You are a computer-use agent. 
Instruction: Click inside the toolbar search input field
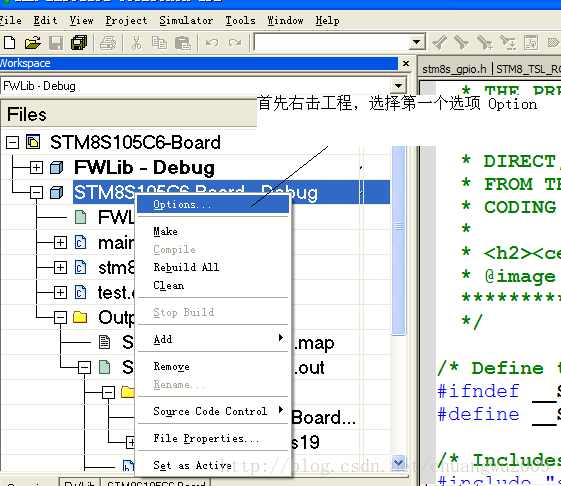[x=332, y=42]
